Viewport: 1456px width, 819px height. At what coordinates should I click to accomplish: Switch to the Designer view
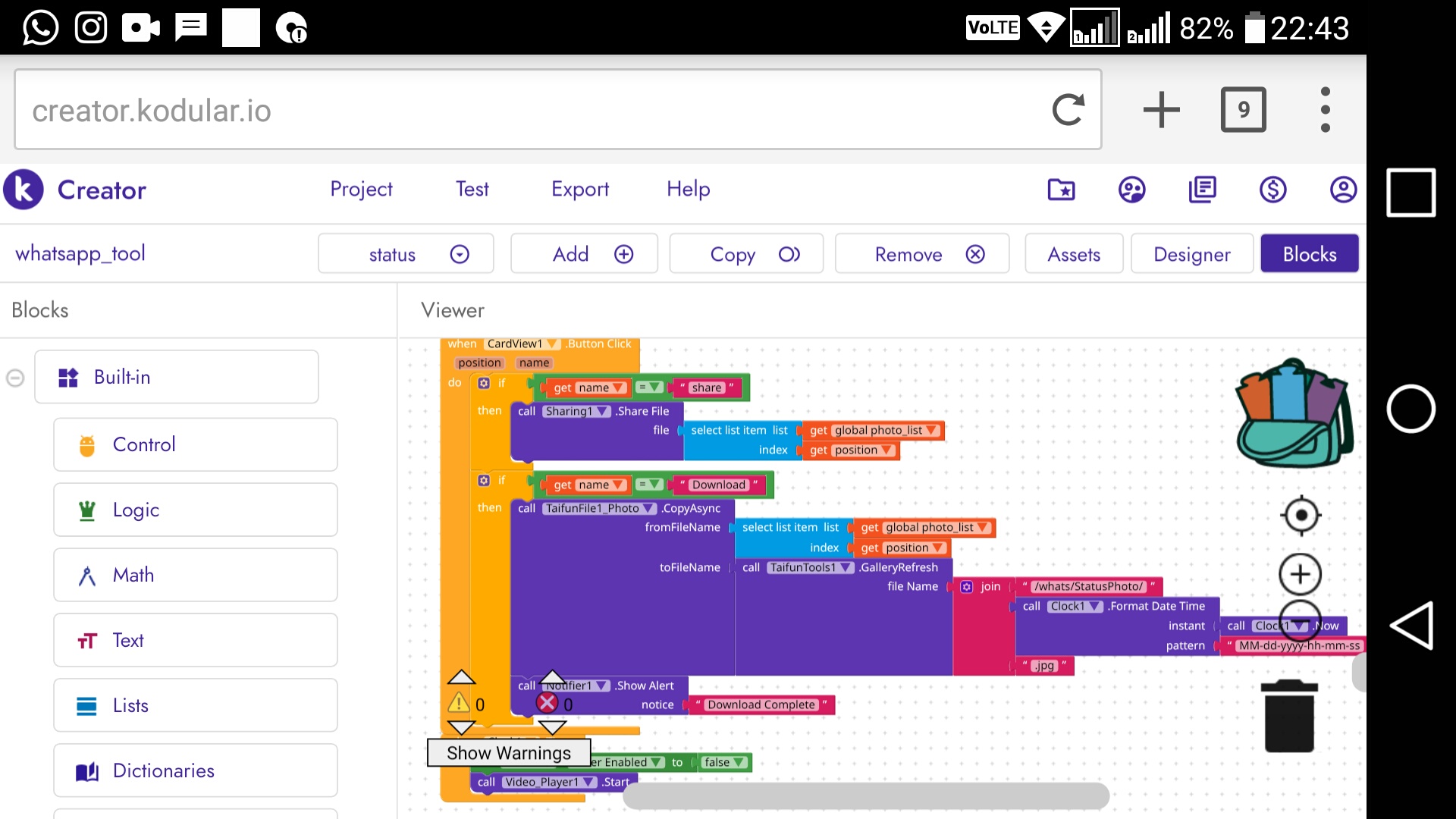point(1192,254)
